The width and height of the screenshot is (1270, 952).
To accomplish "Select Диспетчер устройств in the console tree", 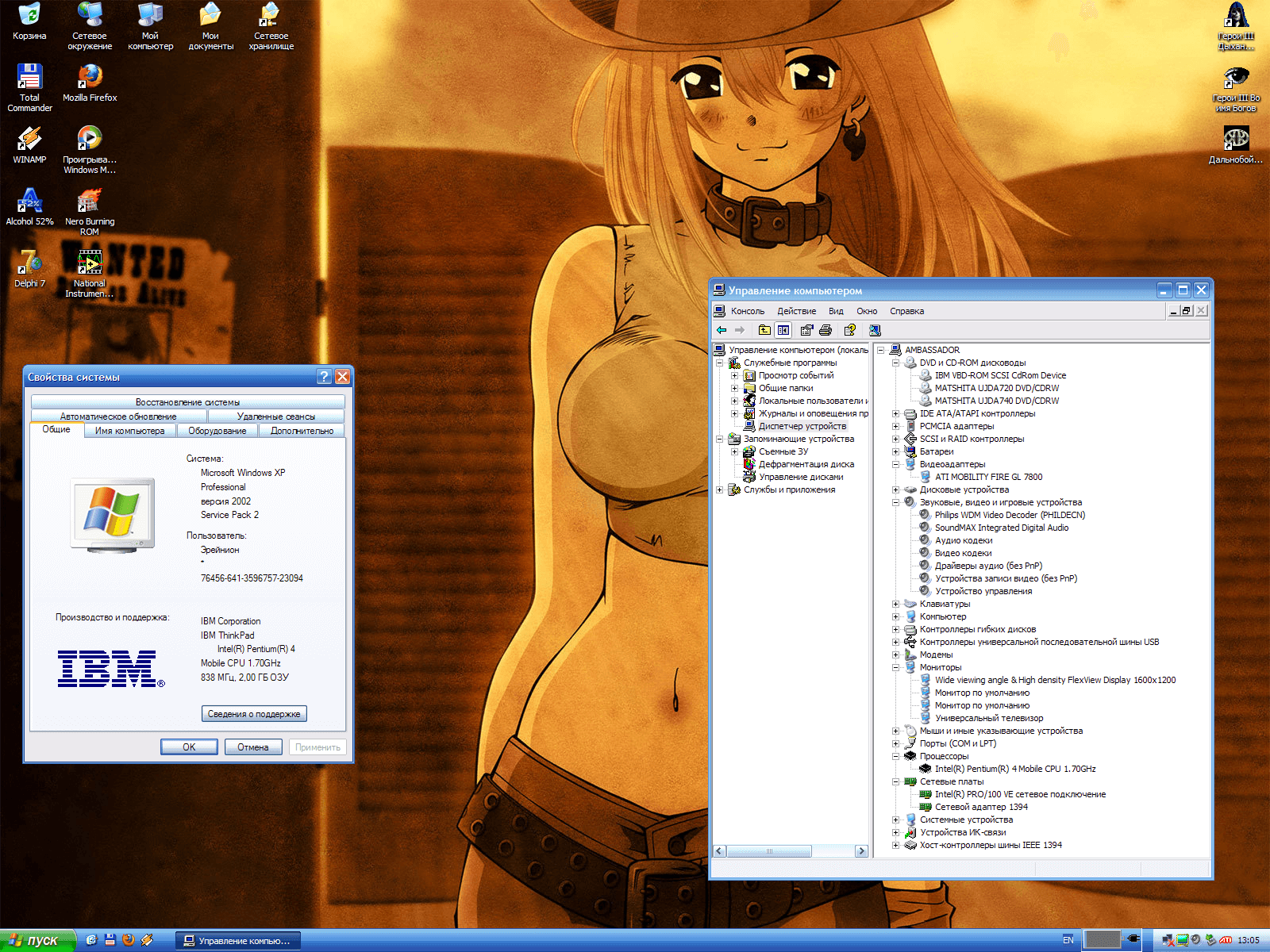I will pos(802,426).
